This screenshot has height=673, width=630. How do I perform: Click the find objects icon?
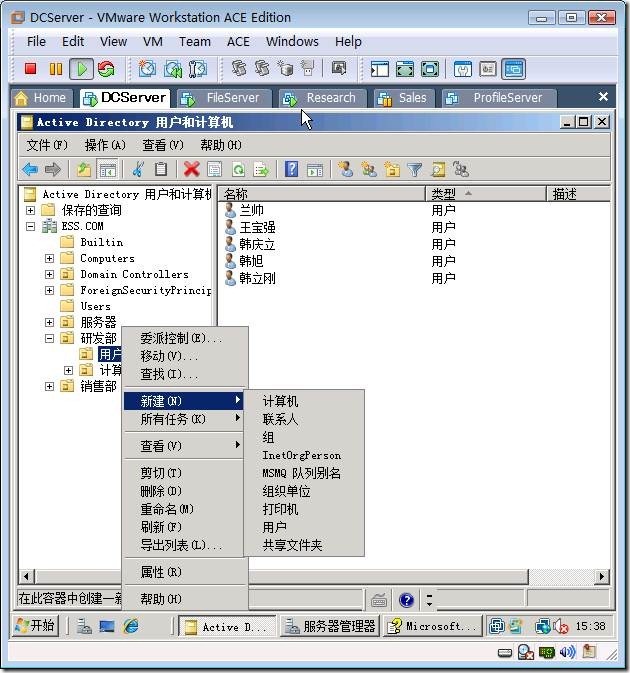pos(438,169)
